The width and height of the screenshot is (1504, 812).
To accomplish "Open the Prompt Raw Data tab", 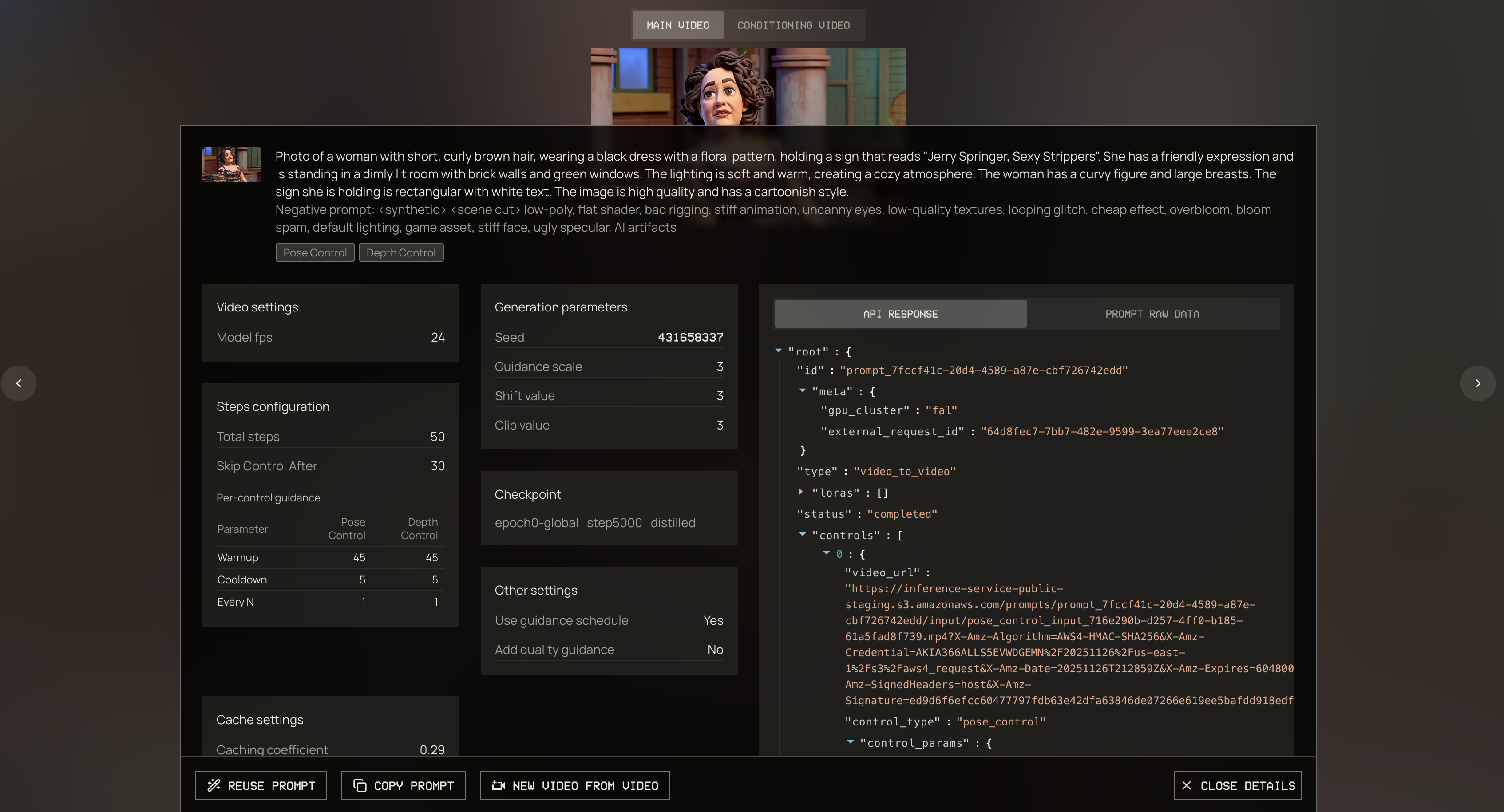I will pyautogui.click(x=1152, y=313).
